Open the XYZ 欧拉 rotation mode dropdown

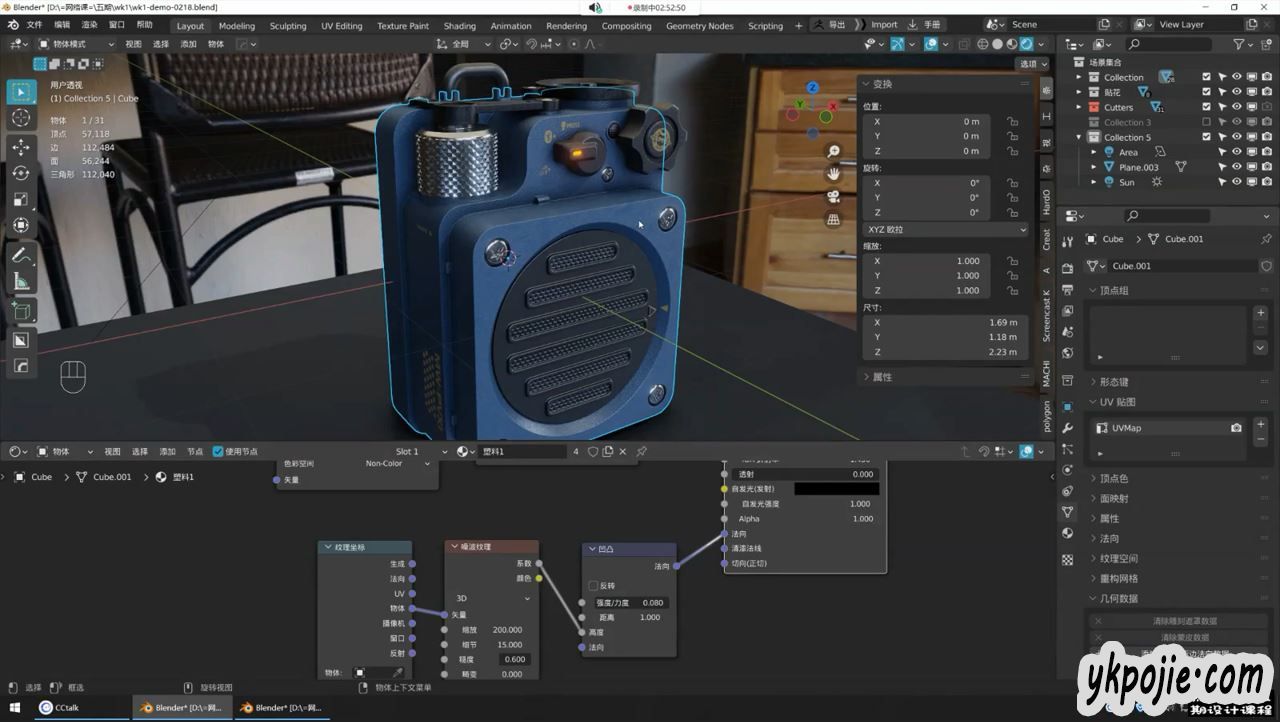tap(946, 229)
